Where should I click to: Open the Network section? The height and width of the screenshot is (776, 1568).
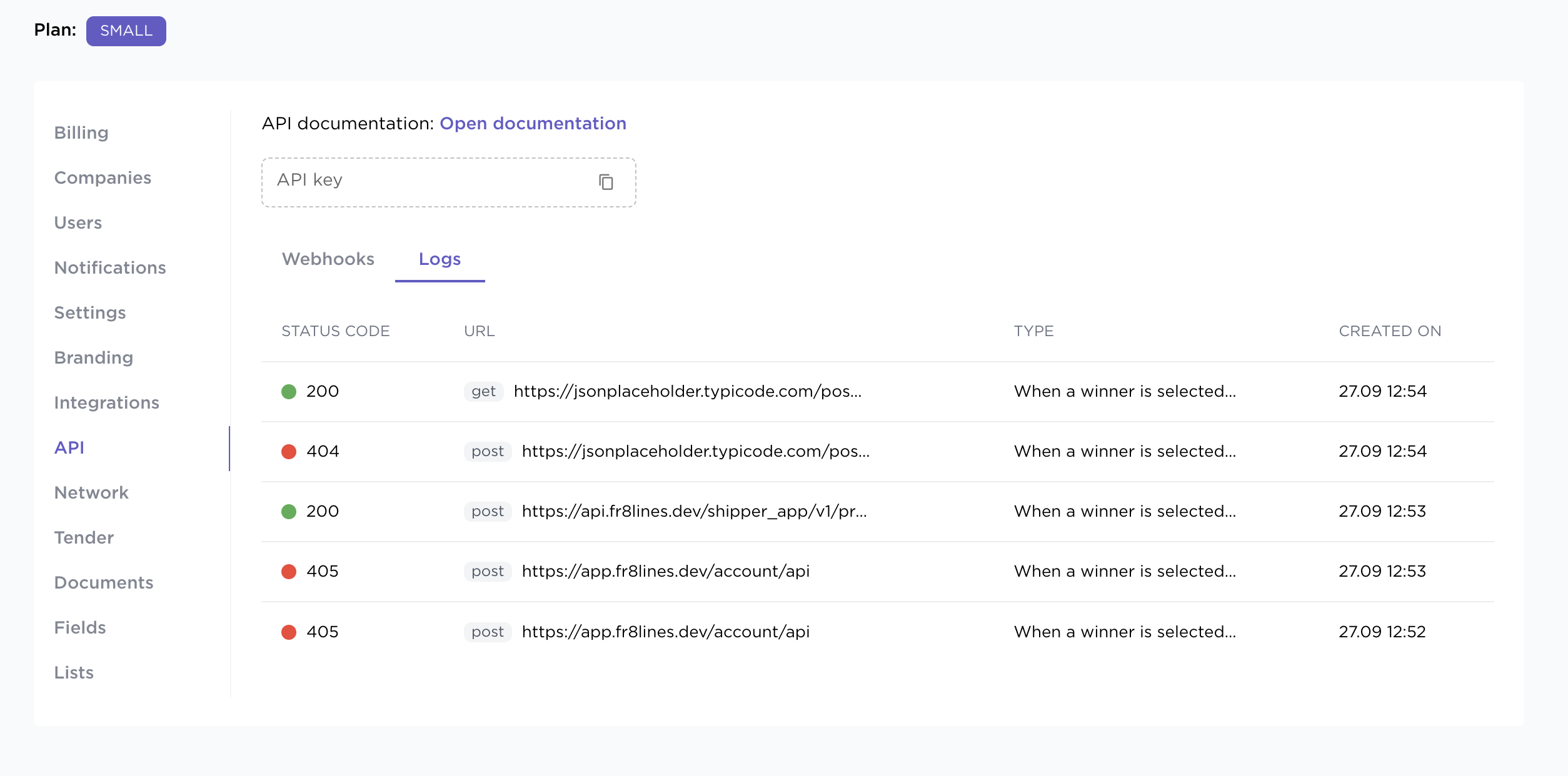(x=91, y=492)
